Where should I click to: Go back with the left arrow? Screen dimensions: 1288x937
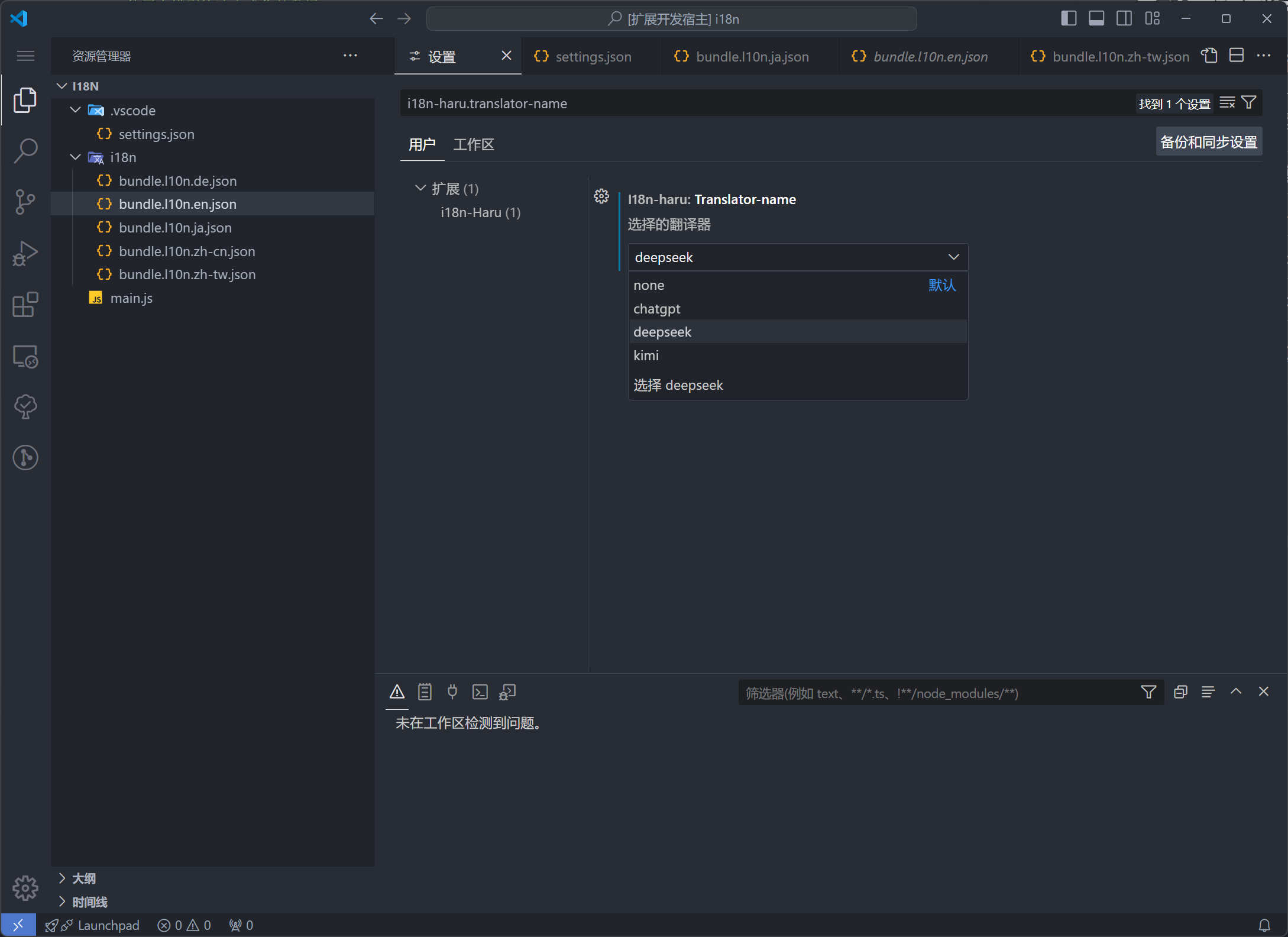[376, 19]
